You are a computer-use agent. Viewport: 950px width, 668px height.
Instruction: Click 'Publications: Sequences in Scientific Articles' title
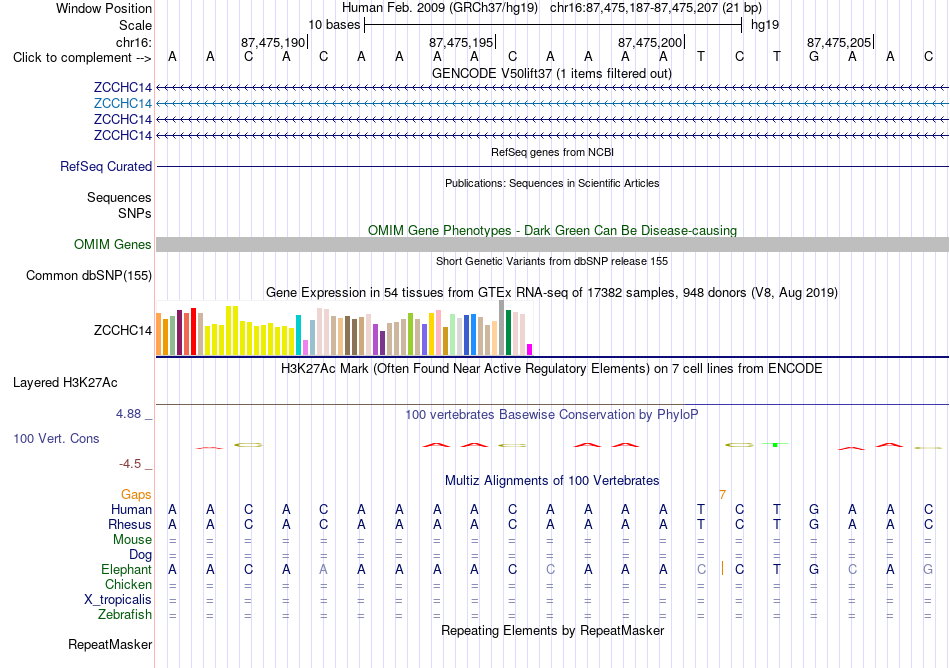coord(552,183)
